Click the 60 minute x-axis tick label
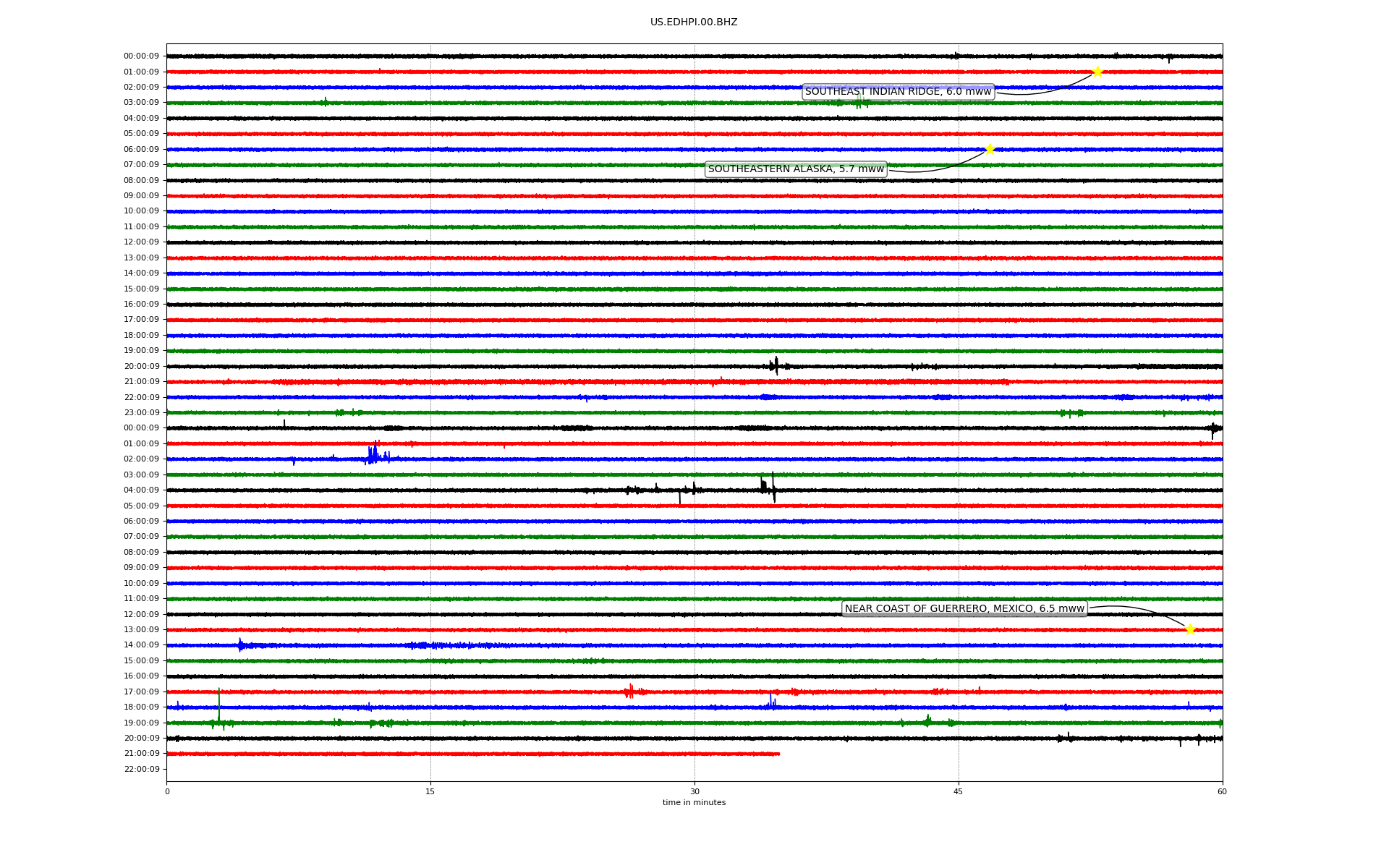 (x=1222, y=791)
